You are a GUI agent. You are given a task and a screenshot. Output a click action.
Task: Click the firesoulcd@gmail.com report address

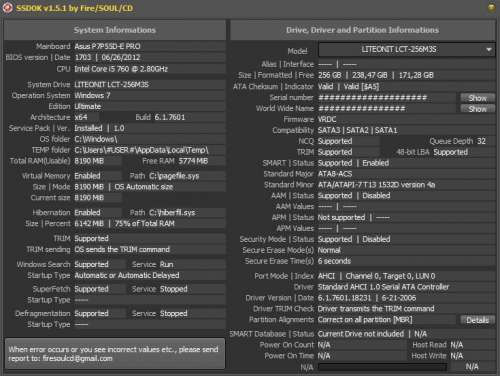pyautogui.click(x=77, y=359)
